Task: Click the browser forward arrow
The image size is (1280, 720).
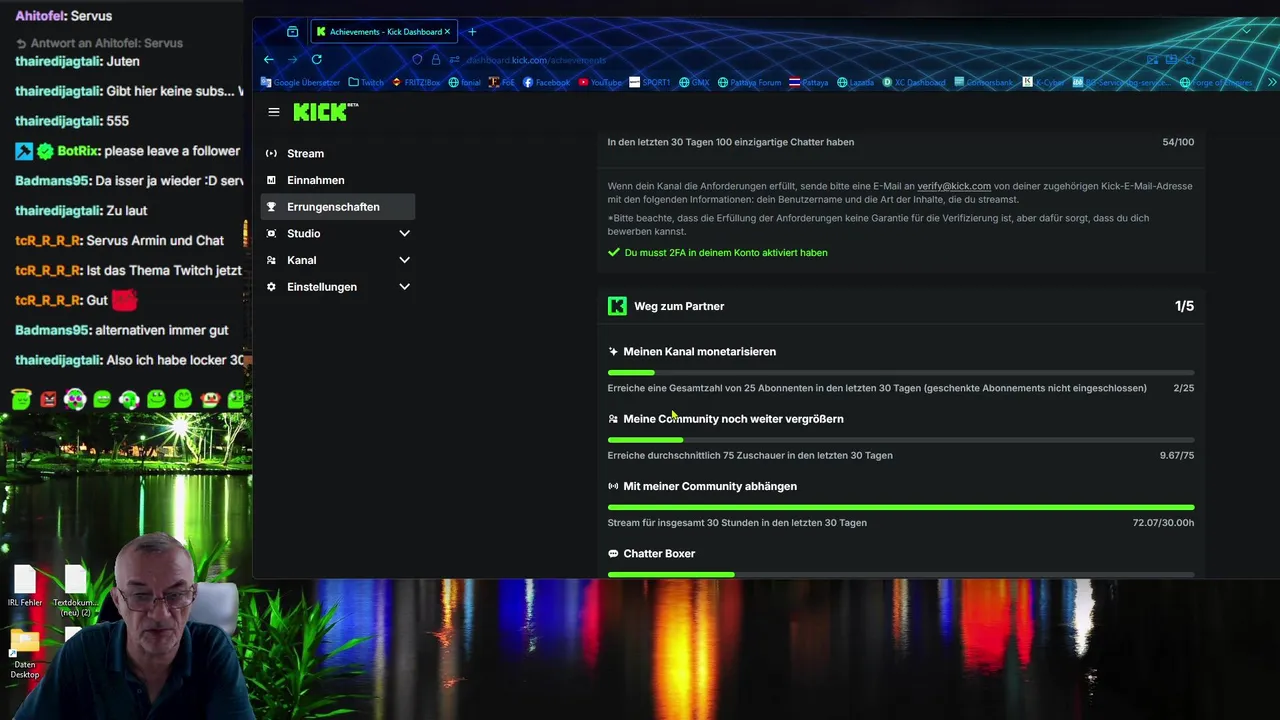Action: (293, 60)
